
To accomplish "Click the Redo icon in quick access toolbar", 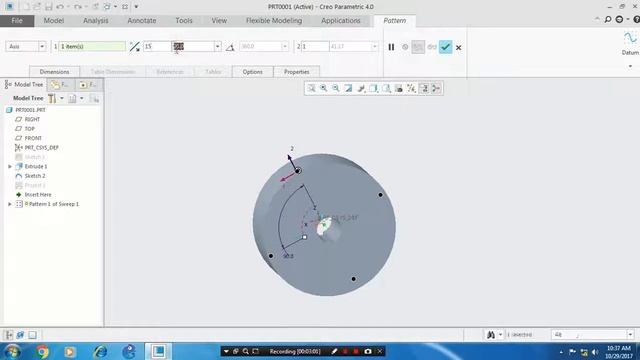I will (78, 7).
